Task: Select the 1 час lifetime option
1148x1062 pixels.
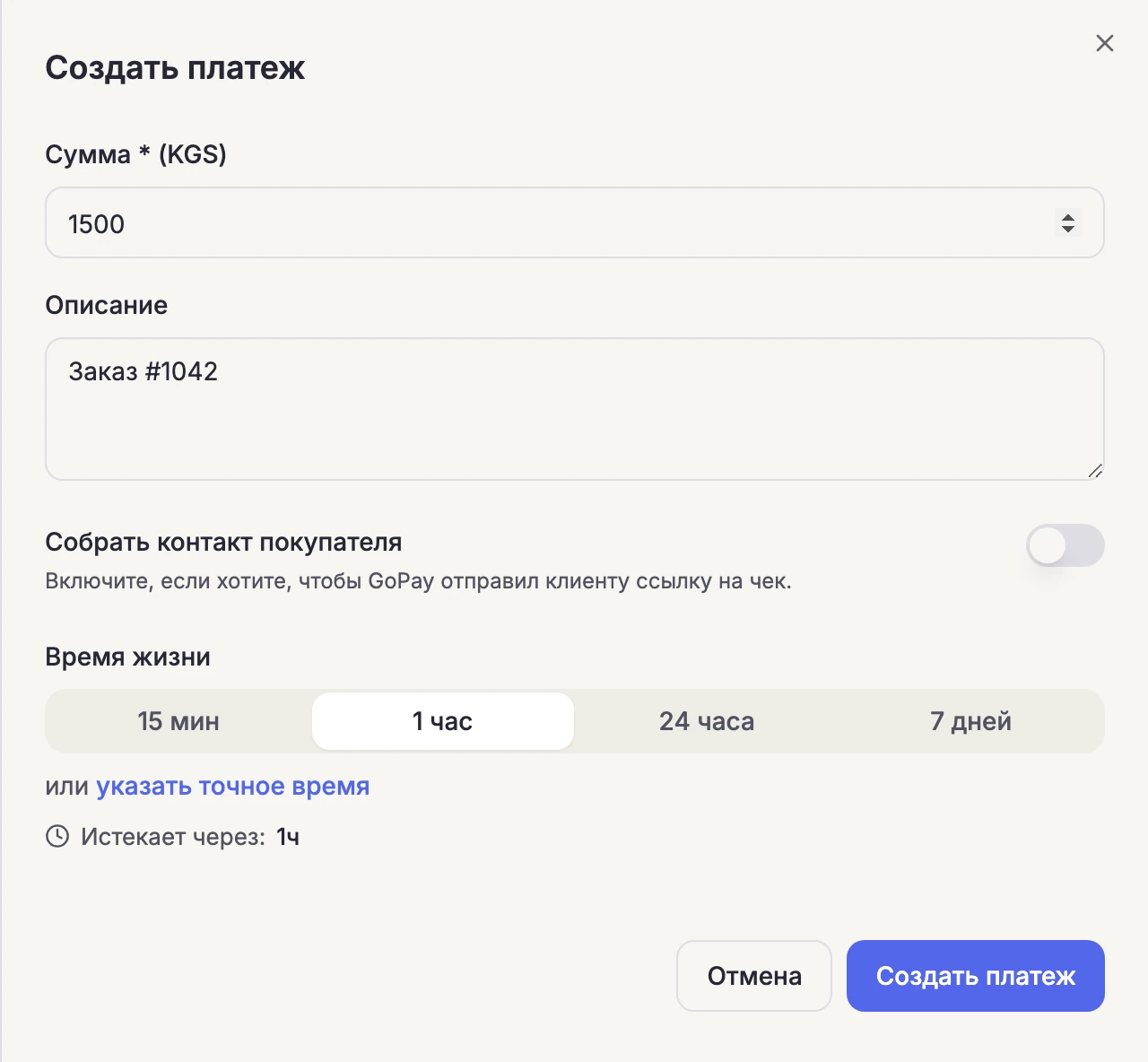Action: (442, 721)
